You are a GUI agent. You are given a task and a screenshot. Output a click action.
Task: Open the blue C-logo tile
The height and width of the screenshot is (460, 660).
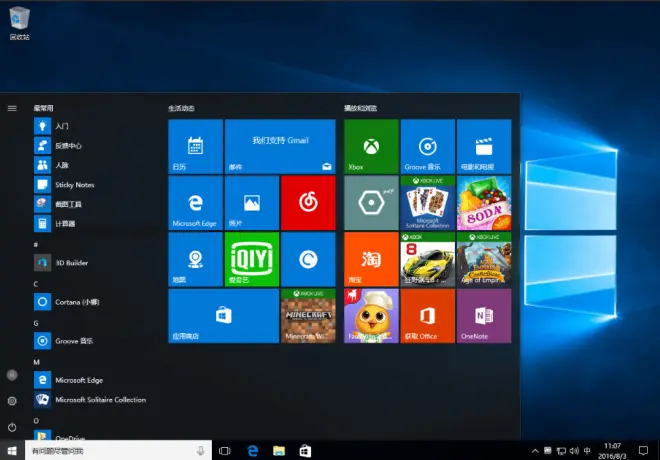click(308, 259)
